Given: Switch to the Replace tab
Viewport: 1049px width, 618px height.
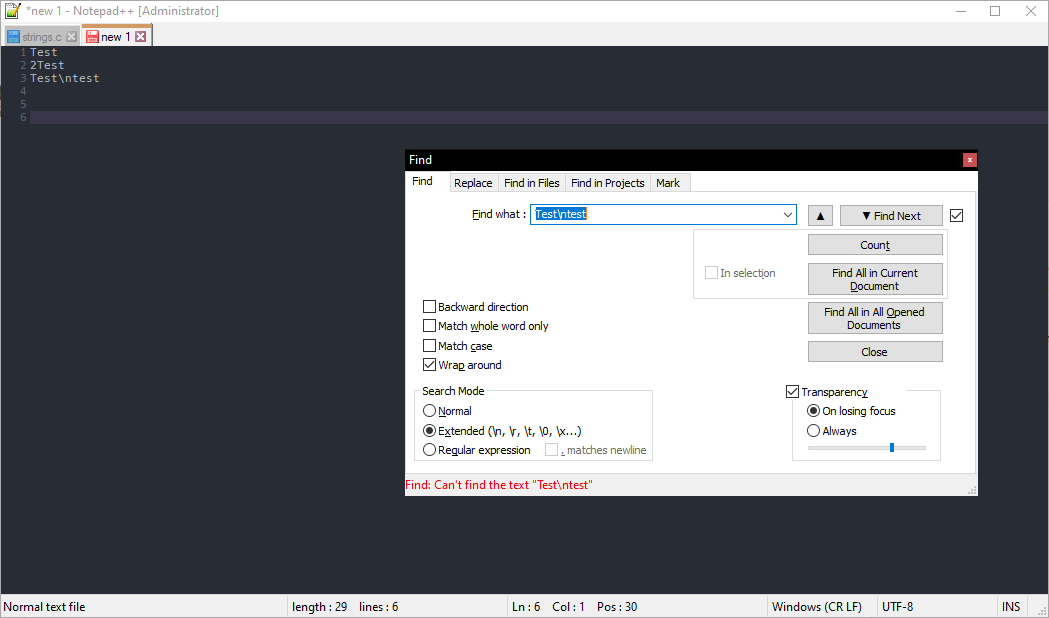Looking at the screenshot, I should coord(473,182).
